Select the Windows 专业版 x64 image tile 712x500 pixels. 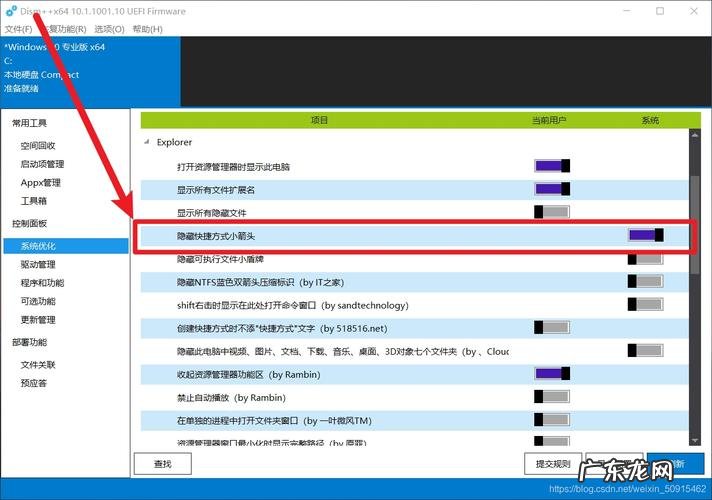90,68
